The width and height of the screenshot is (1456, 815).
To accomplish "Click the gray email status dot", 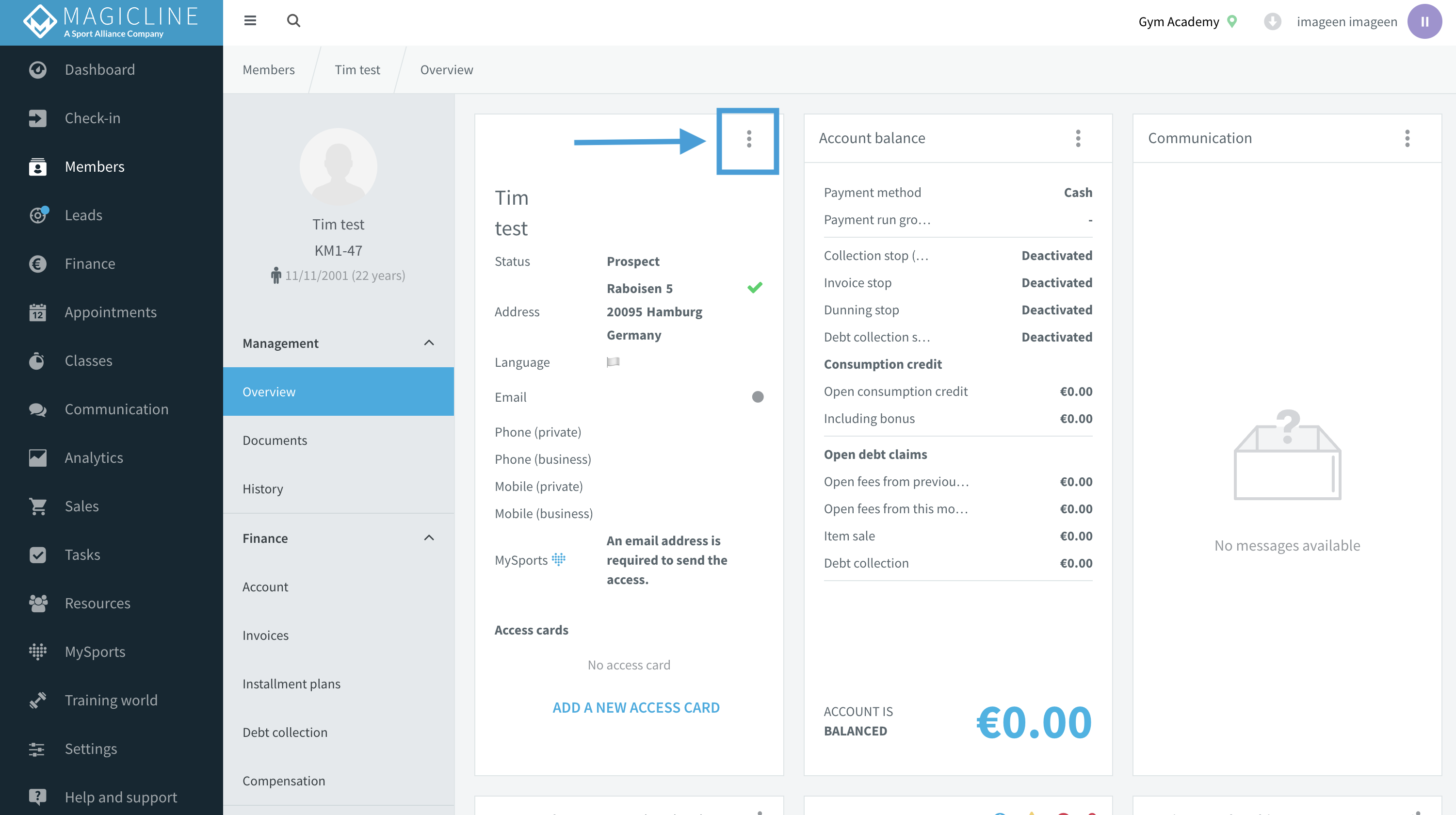I will point(758,397).
